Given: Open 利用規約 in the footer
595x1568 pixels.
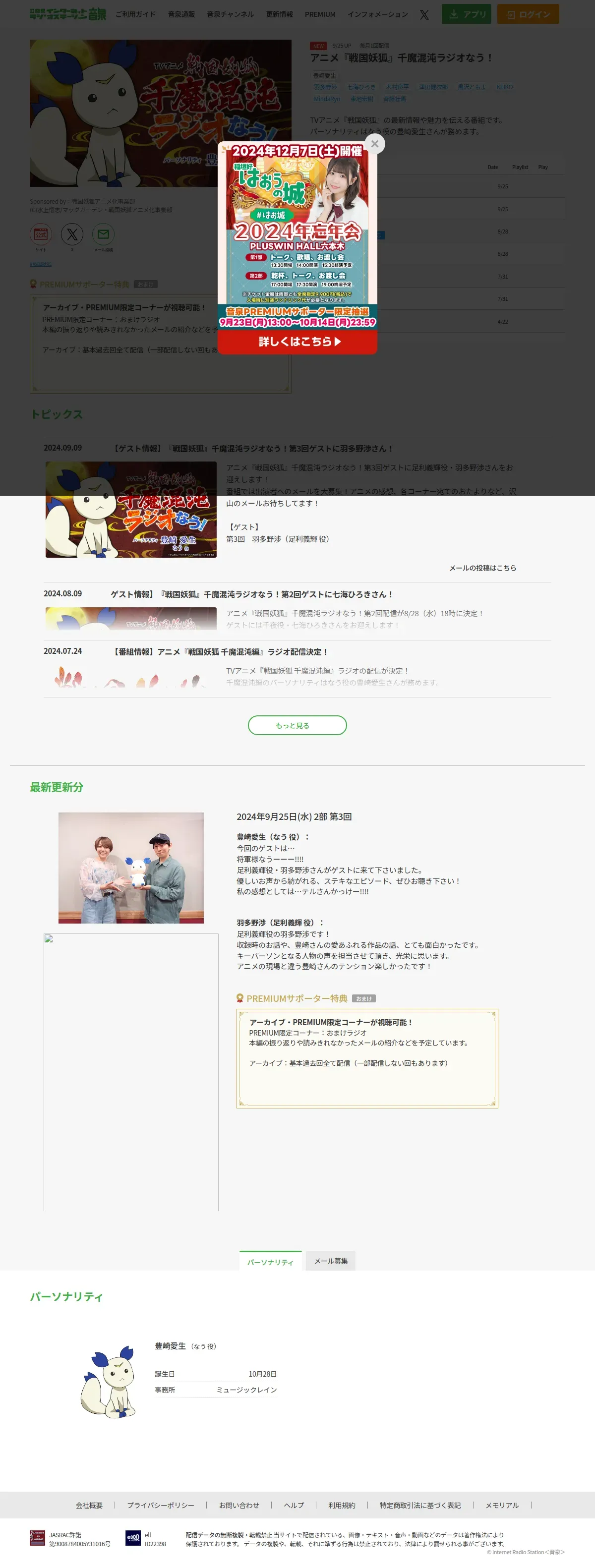Looking at the screenshot, I should (342, 1506).
